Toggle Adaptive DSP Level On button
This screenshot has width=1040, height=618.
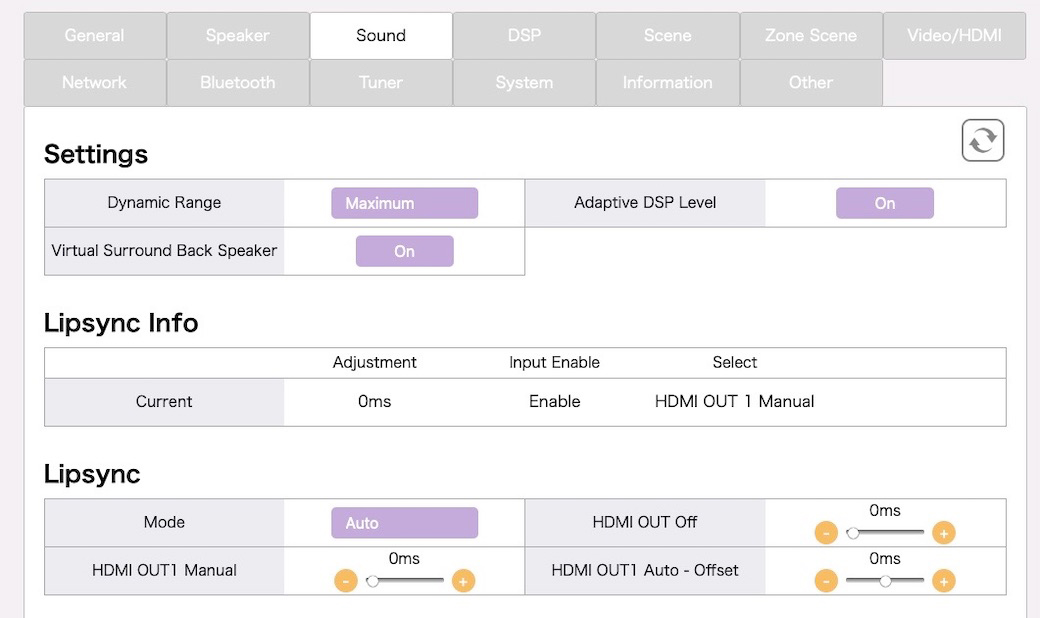pyautogui.click(x=884, y=203)
